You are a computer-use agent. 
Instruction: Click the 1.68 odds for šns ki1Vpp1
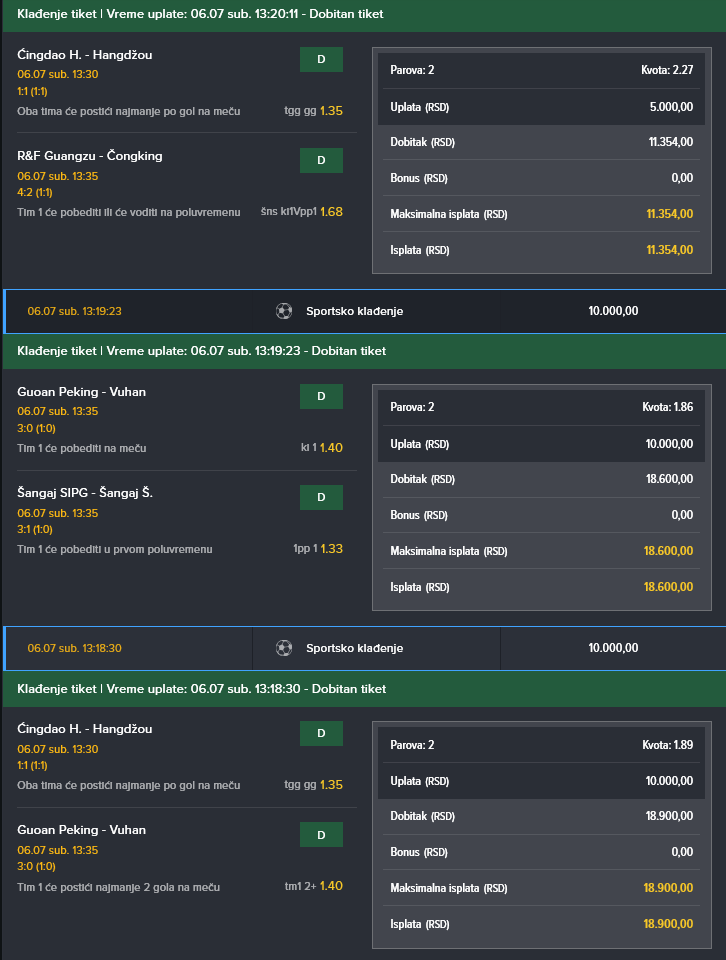(331, 212)
